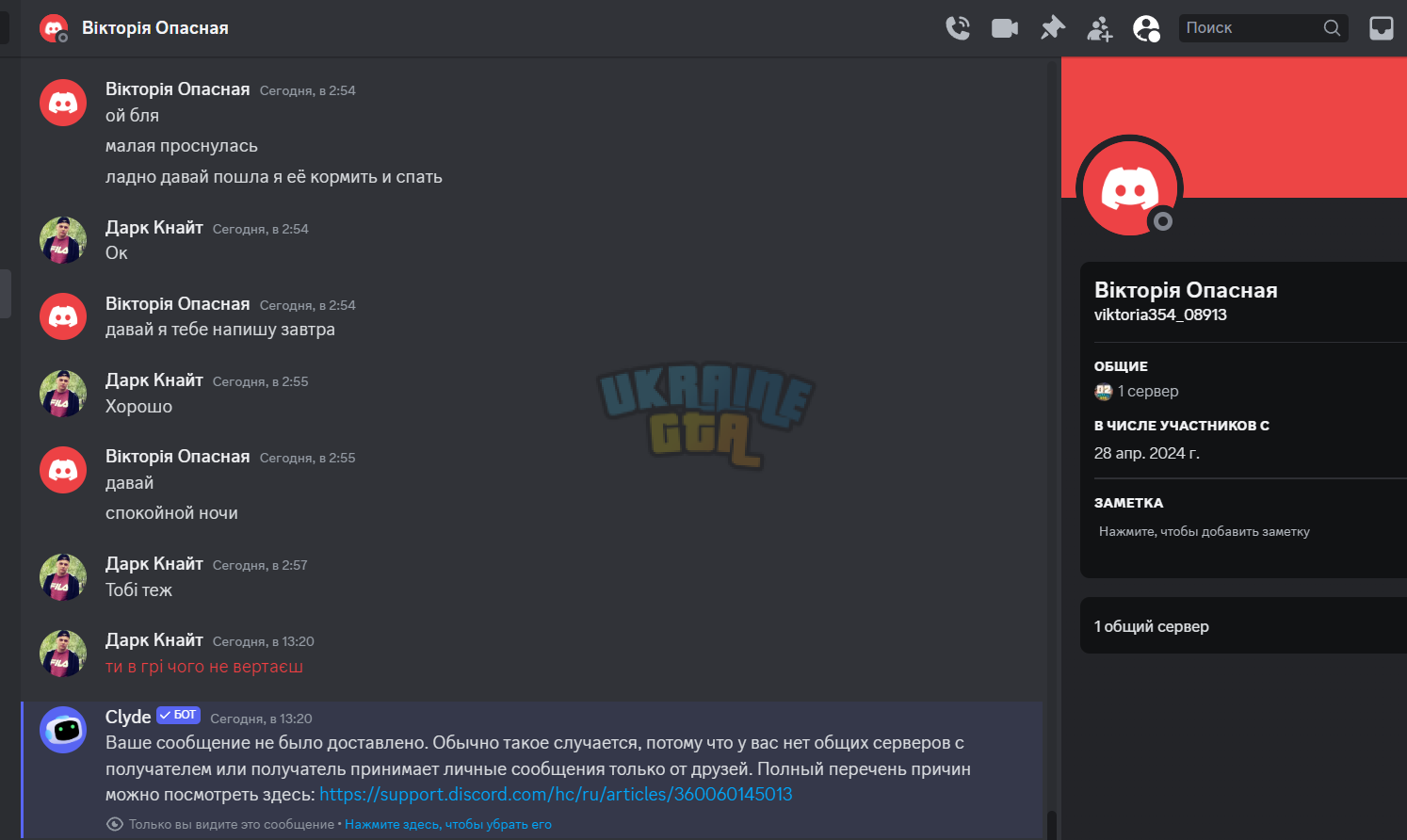Open pinned messages pin icon
This screenshot has width=1407, height=840.
point(1052,28)
